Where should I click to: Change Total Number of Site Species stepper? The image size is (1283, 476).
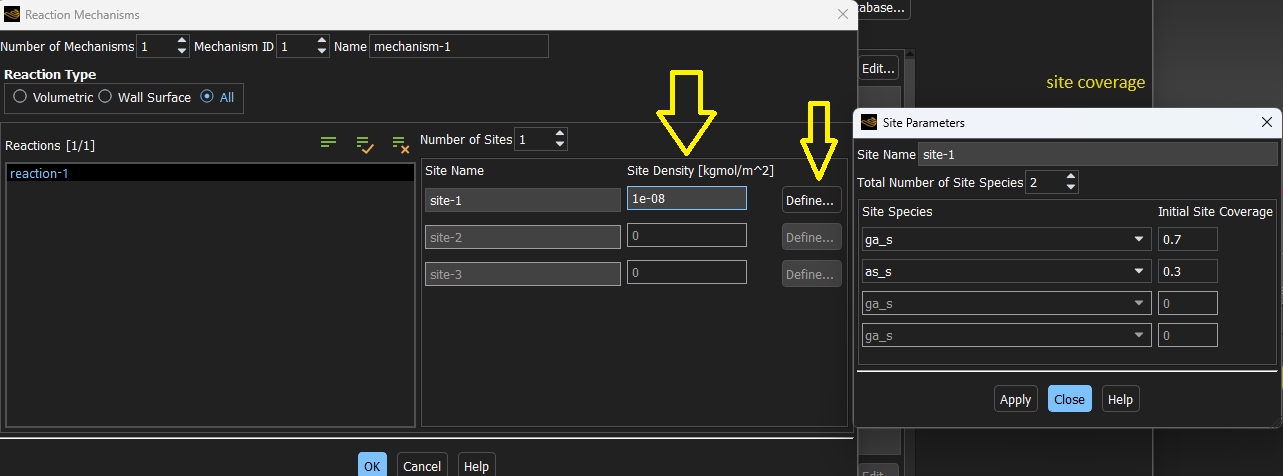[1071, 183]
